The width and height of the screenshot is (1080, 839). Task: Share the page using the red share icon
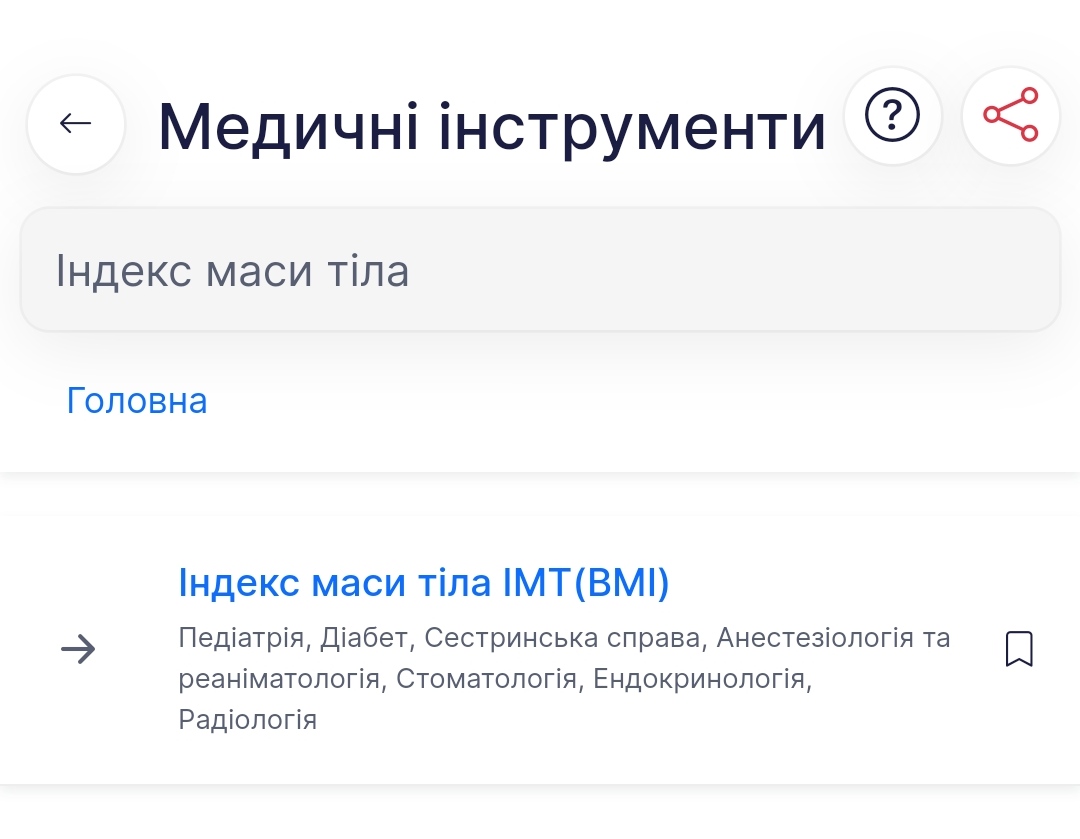point(1010,115)
